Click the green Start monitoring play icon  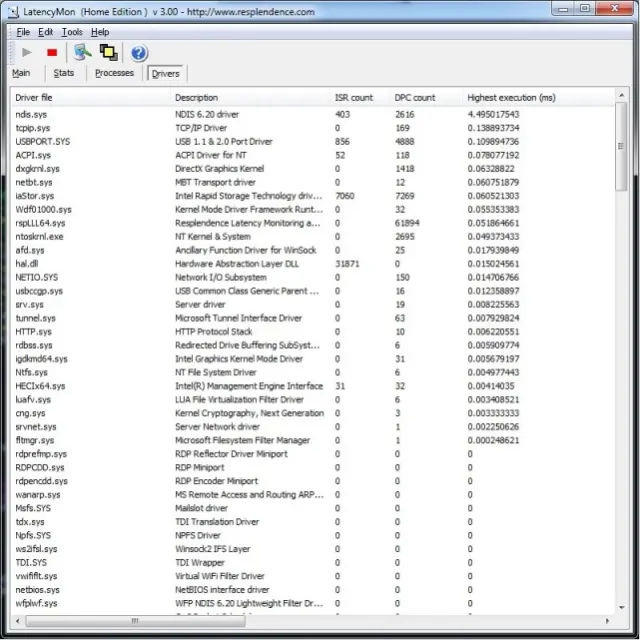(x=26, y=53)
